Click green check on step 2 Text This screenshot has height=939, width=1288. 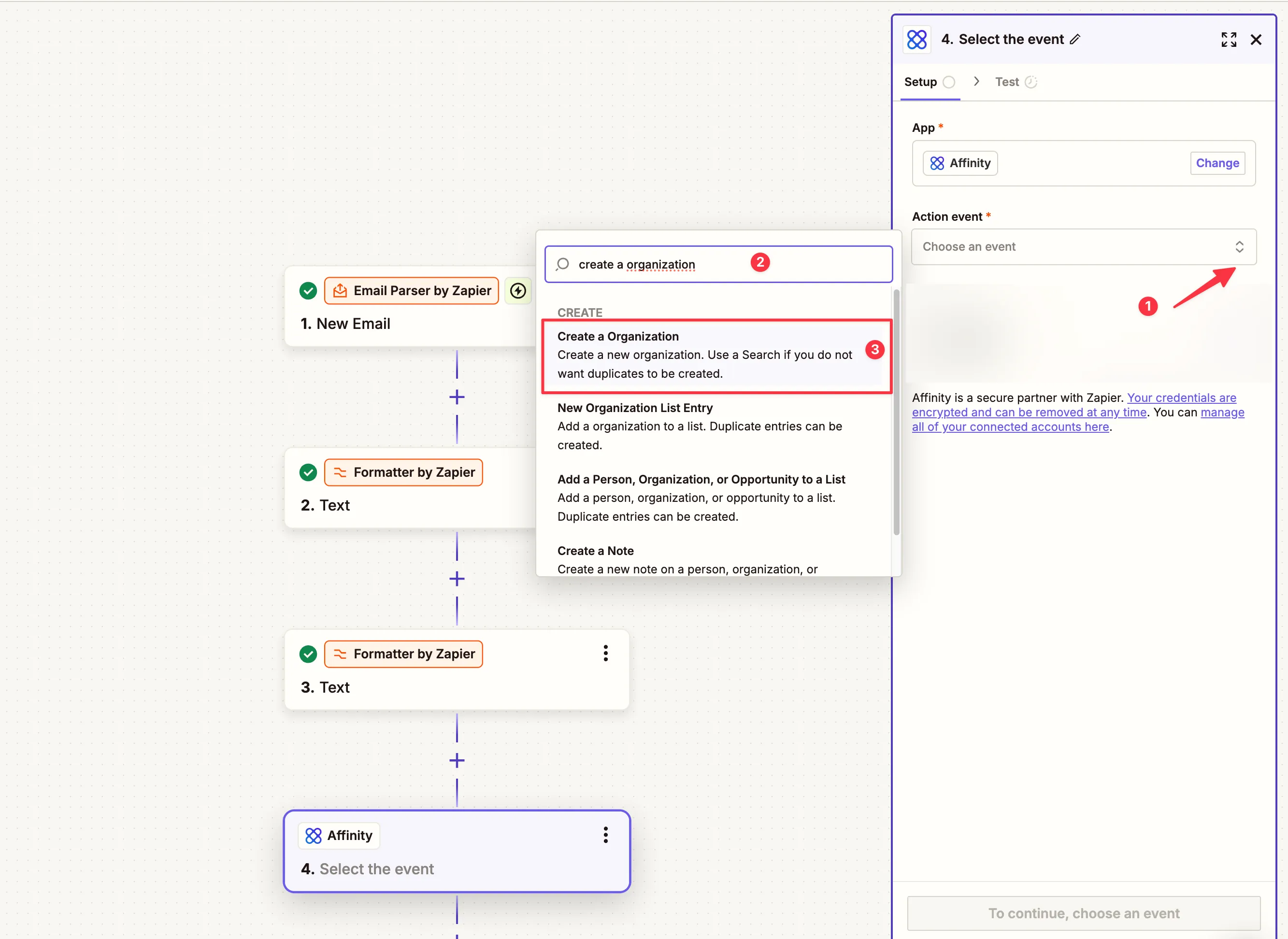click(x=308, y=472)
